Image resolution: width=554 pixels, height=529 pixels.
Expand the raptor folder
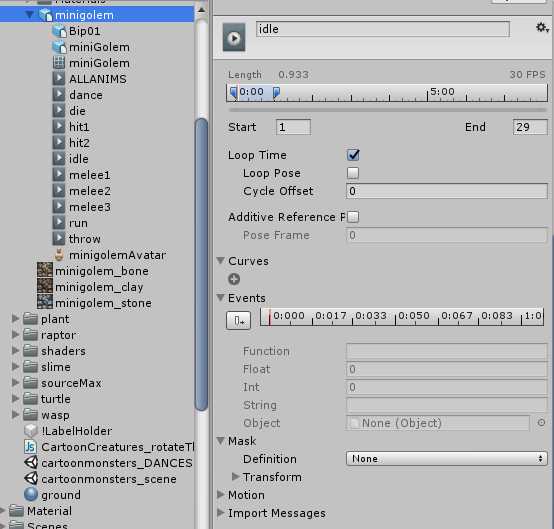[15, 335]
